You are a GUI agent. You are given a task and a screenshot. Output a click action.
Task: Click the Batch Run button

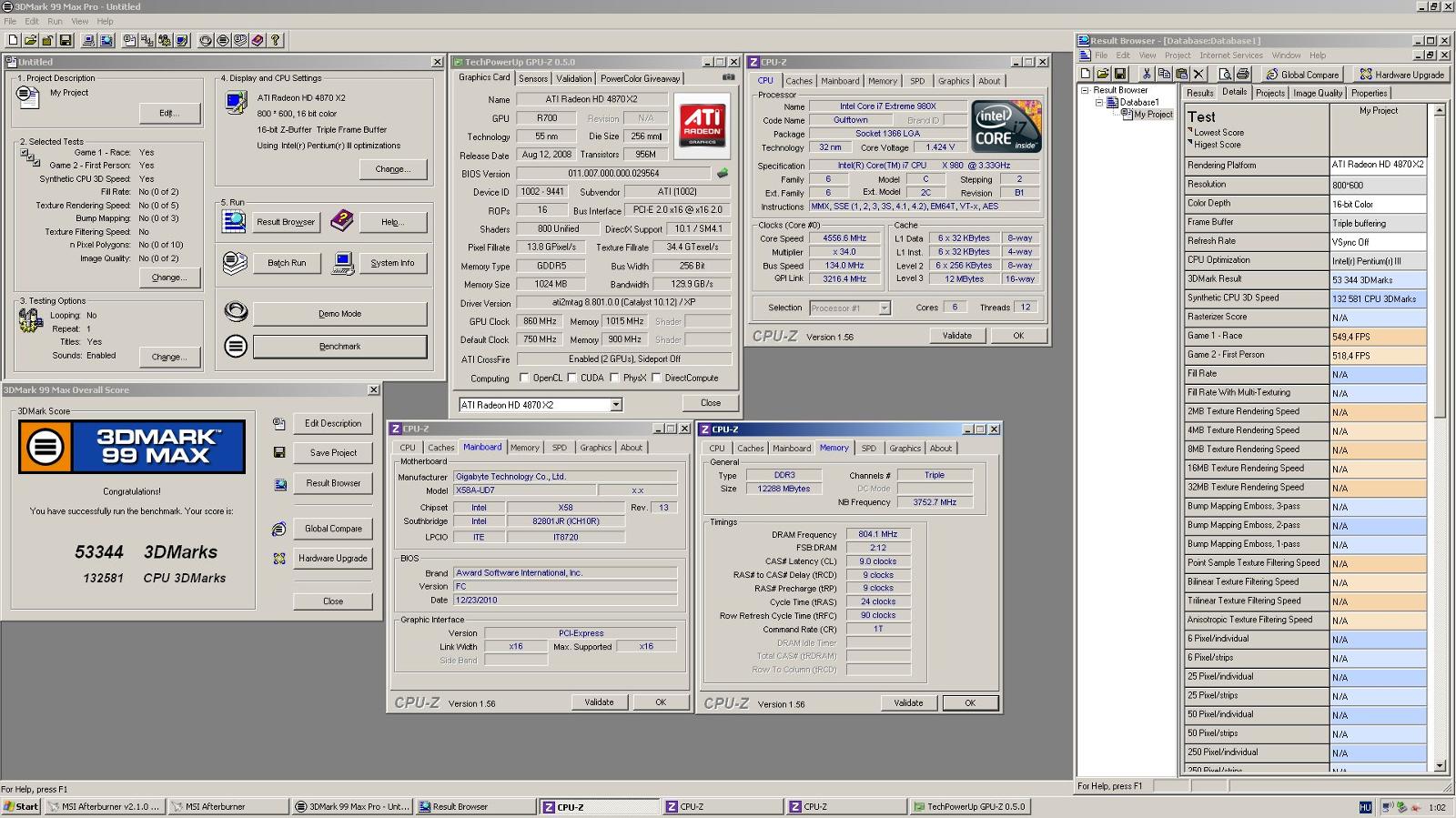click(x=287, y=263)
